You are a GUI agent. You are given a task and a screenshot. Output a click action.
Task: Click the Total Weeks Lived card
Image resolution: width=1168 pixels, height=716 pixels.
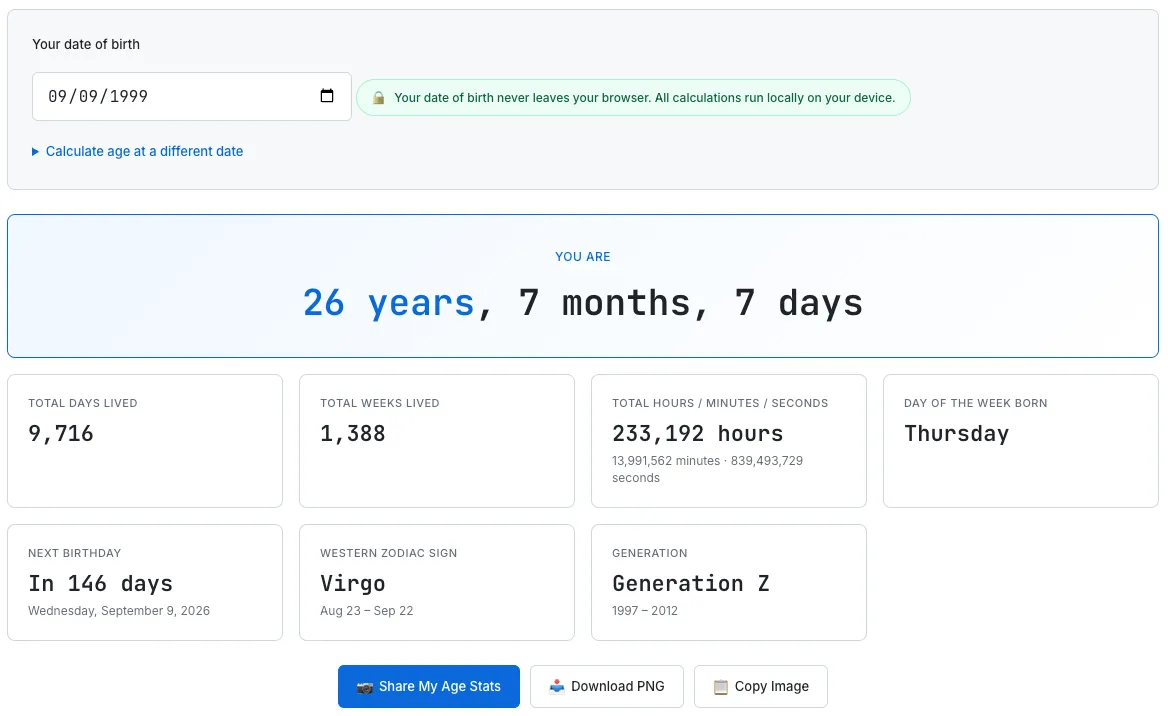(x=436, y=440)
